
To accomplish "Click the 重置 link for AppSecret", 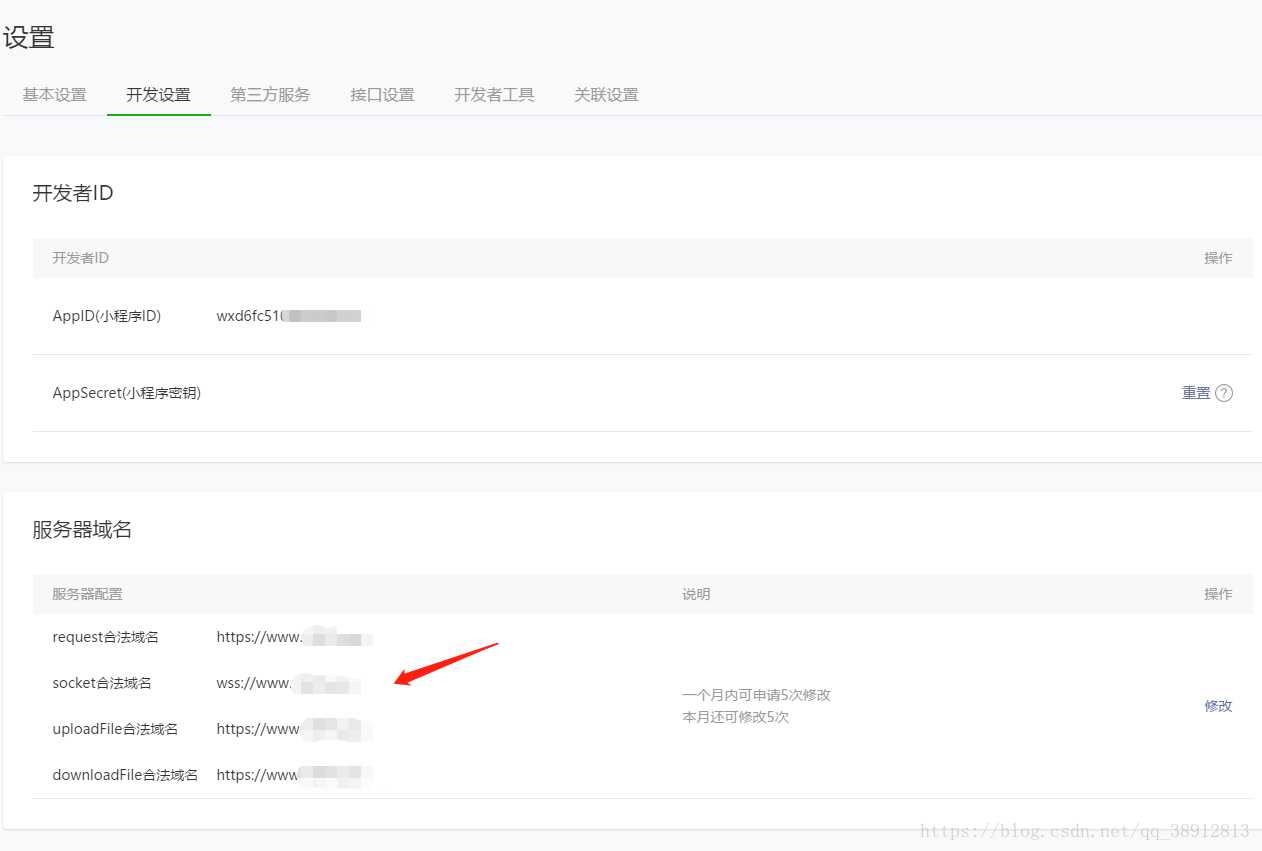I will [1196, 393].
